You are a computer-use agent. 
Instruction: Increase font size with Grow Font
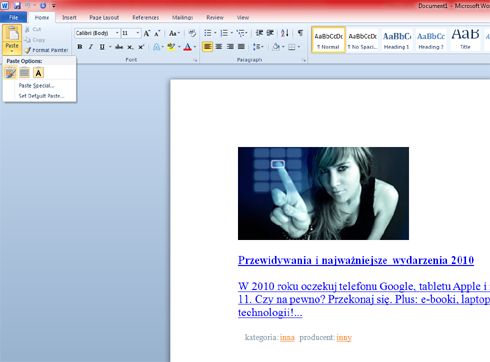(147, 33)
